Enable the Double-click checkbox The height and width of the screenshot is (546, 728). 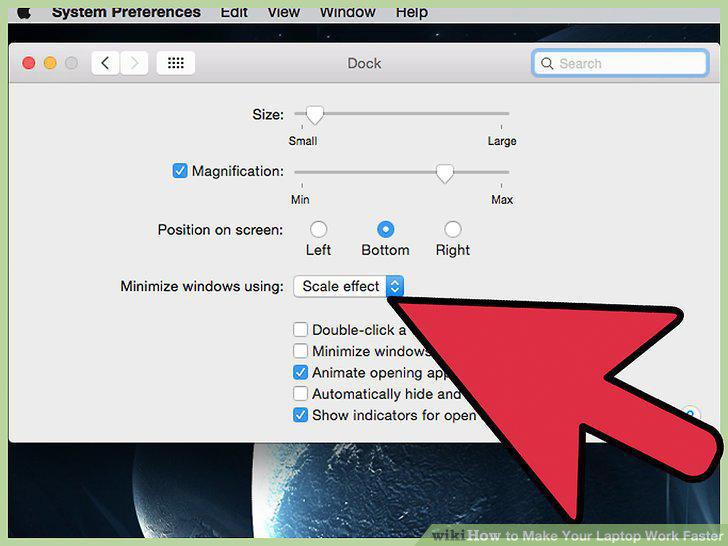click(x=300, y=330)
